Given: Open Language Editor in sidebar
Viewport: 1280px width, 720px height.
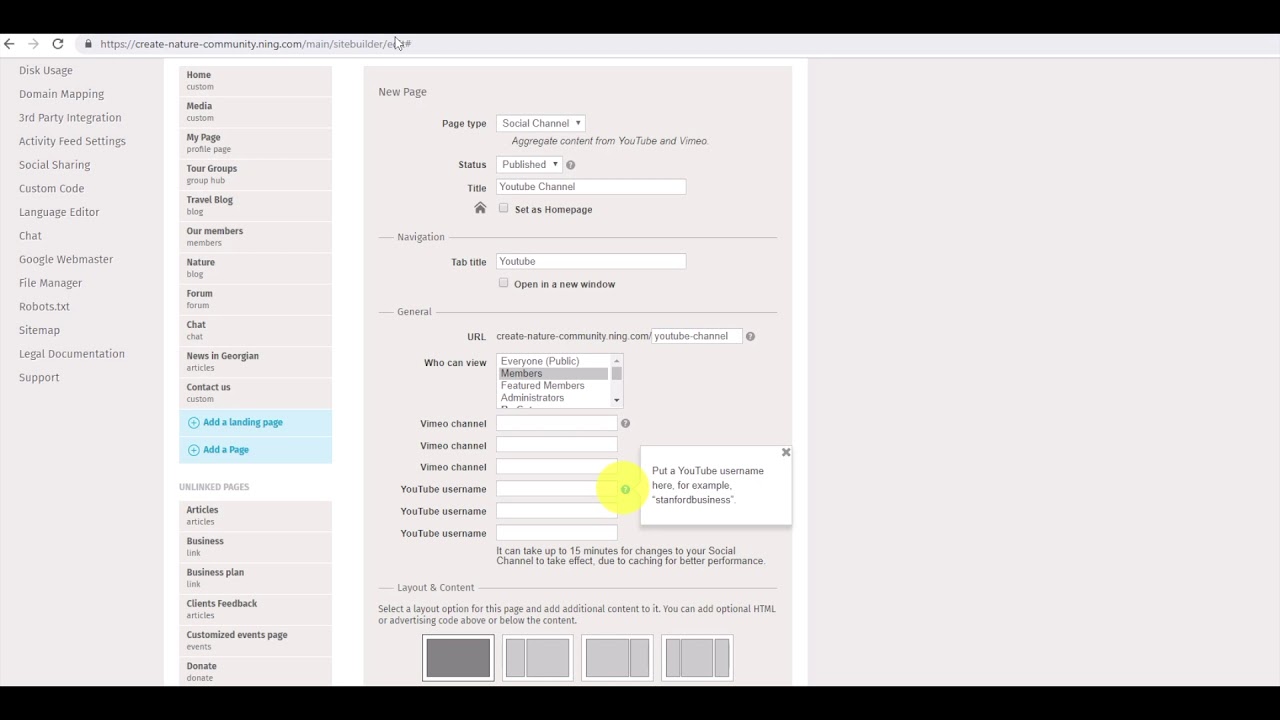Looking at the screenshot, I should click(x=59, y=212).
